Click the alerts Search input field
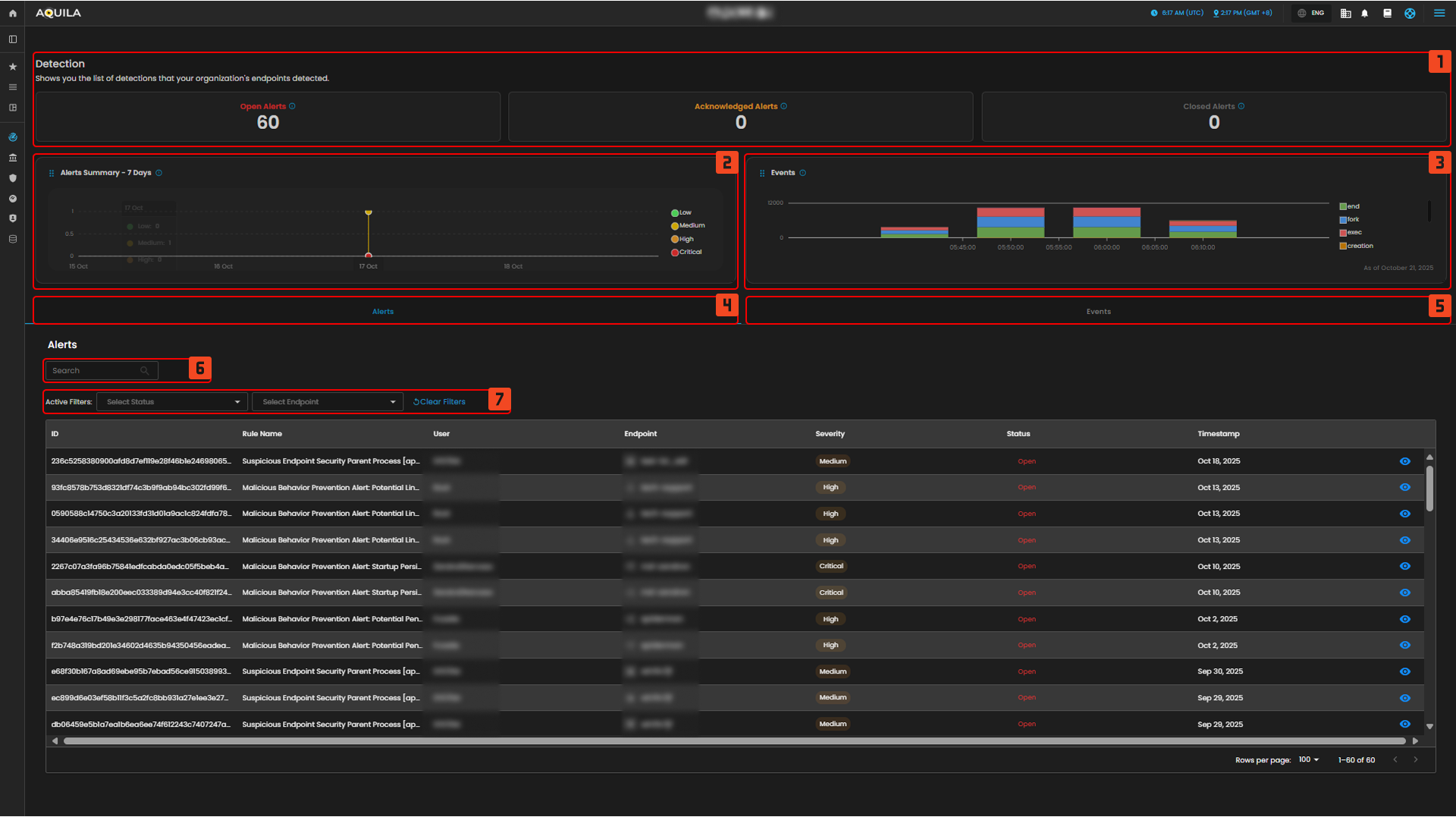This screenshot has width=1456, height=817. 96,371
